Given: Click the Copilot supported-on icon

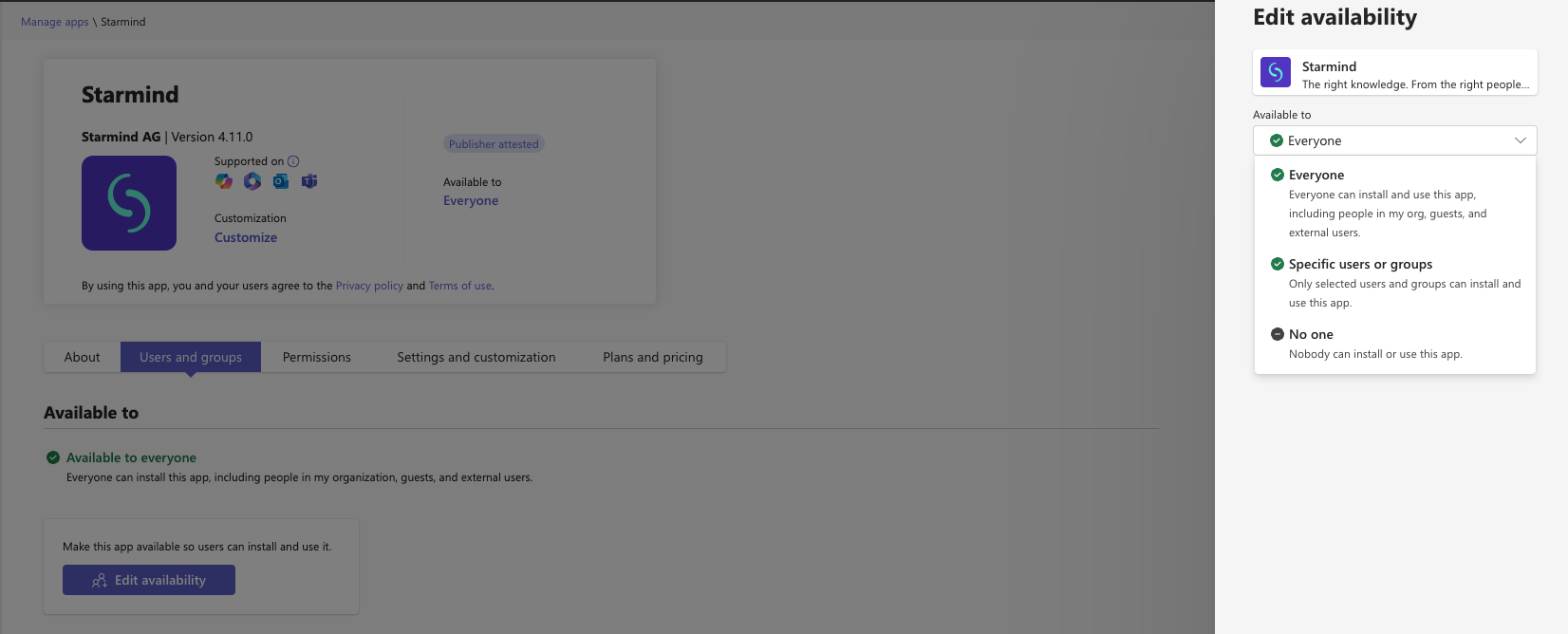Looking at the screenshot, I should click(x=224, y=181).
